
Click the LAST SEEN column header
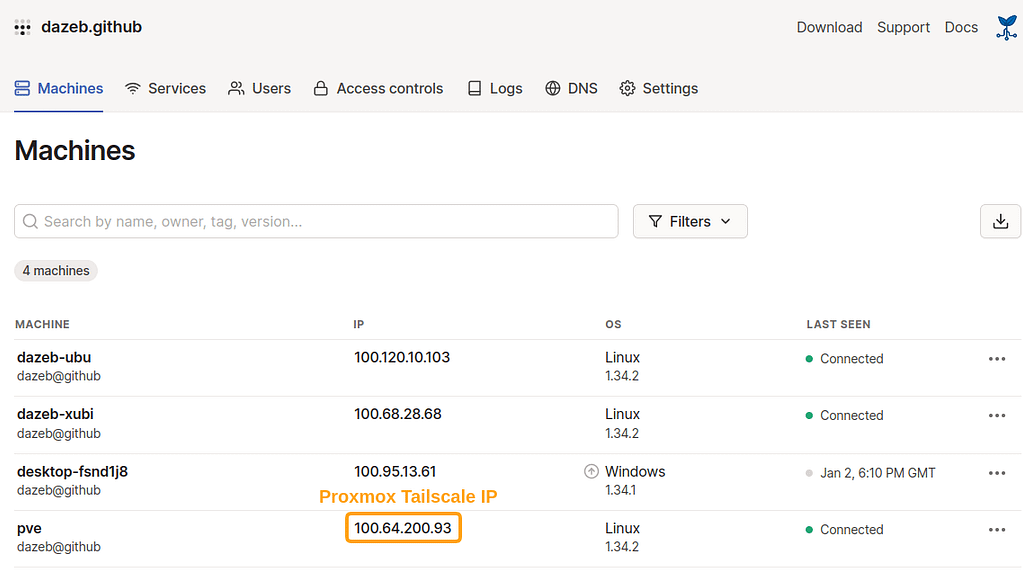pos(838,324)
